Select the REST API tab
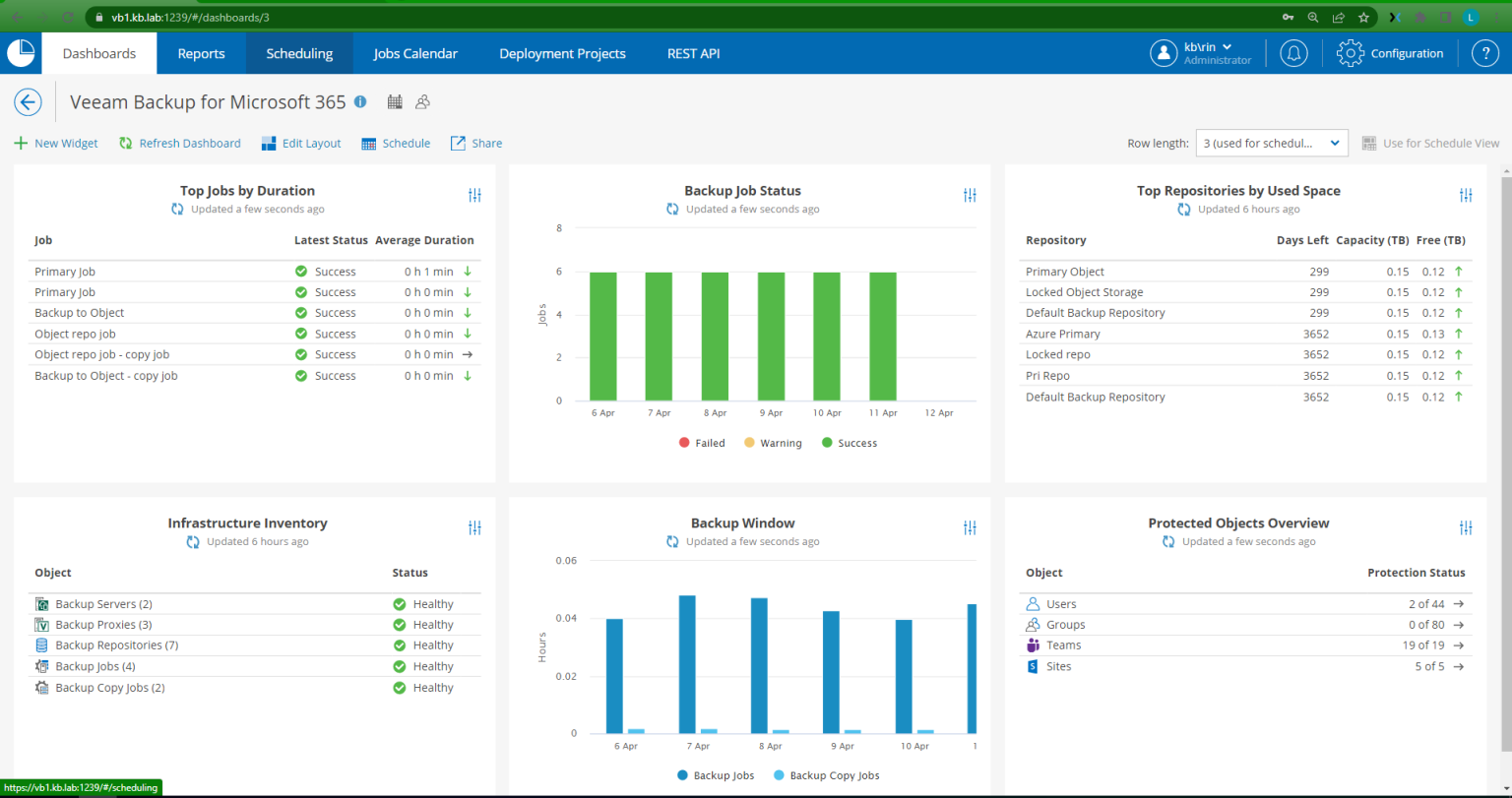Image resolution: width=1512 pixels, height=798 pixels. coord(693,53)
